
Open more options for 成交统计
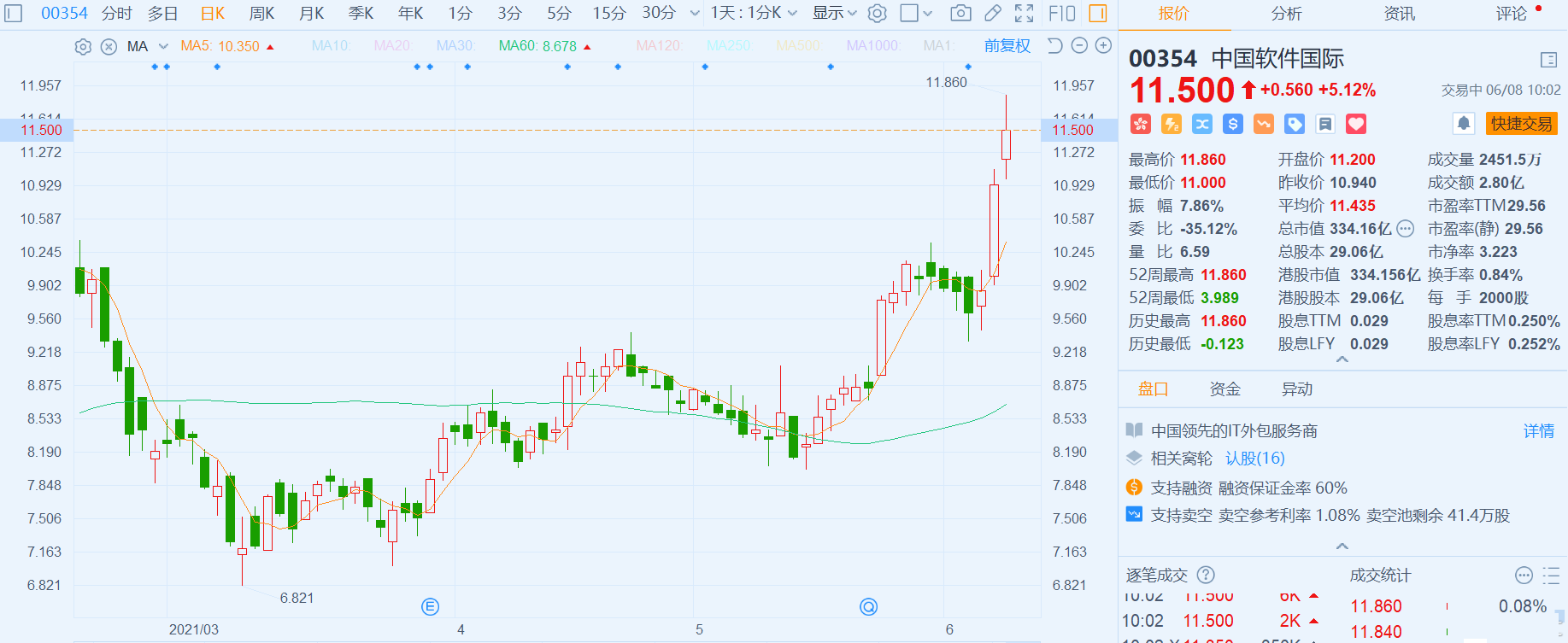coord(1524,576)
